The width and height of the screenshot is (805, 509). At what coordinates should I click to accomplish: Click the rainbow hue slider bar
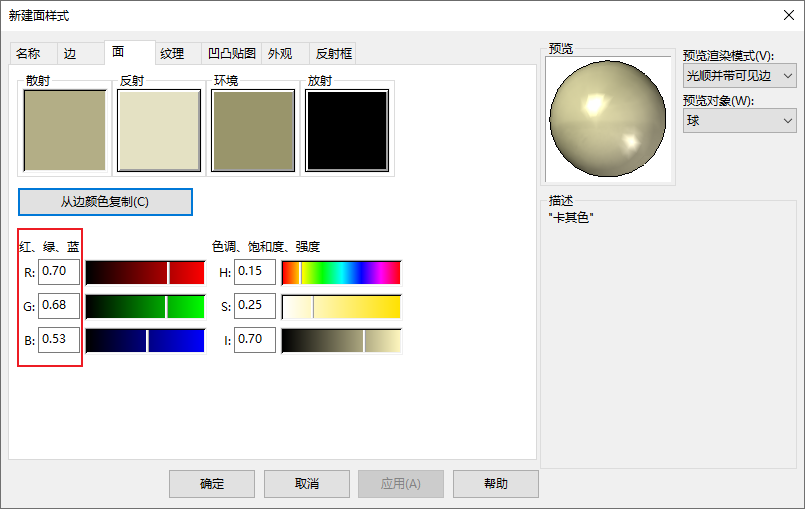click(341, 272)
